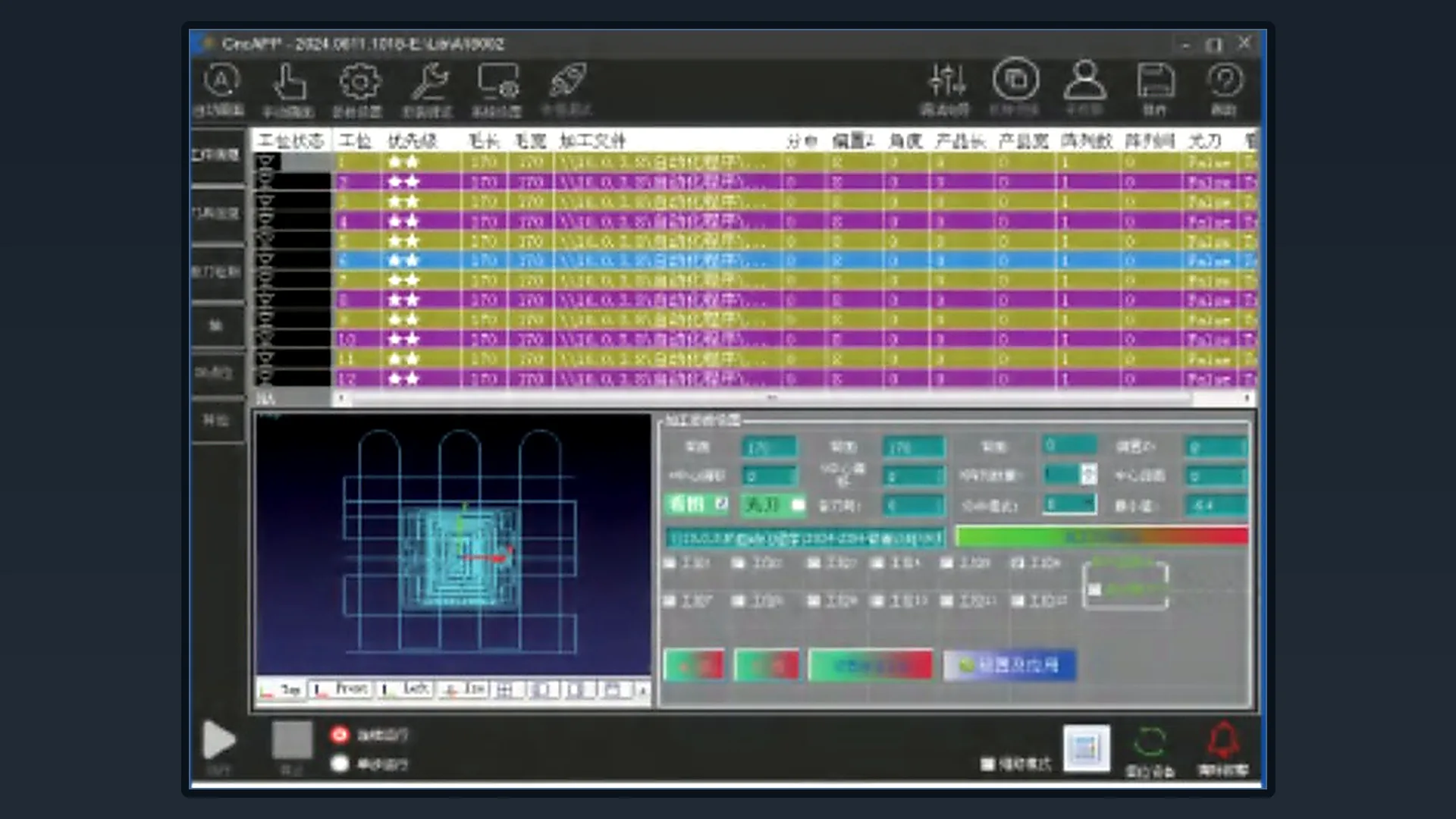Image resolution: width=1456 pixels, height=819 pixels.
Task: Click the green circular-arrows reset icon
Action: (x=1150, y=742)
